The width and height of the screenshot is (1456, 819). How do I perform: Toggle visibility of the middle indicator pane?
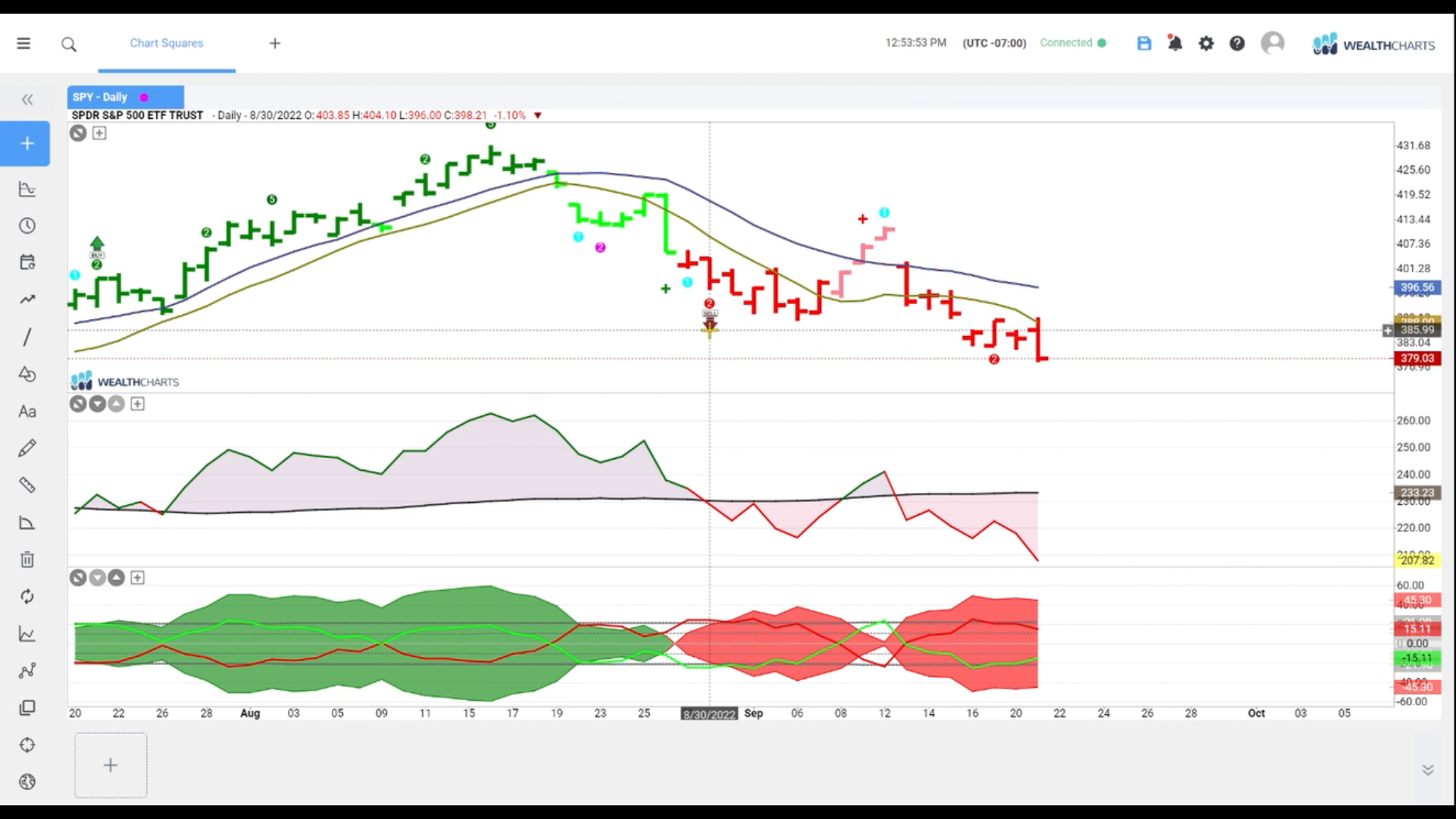tap(78, 404)
